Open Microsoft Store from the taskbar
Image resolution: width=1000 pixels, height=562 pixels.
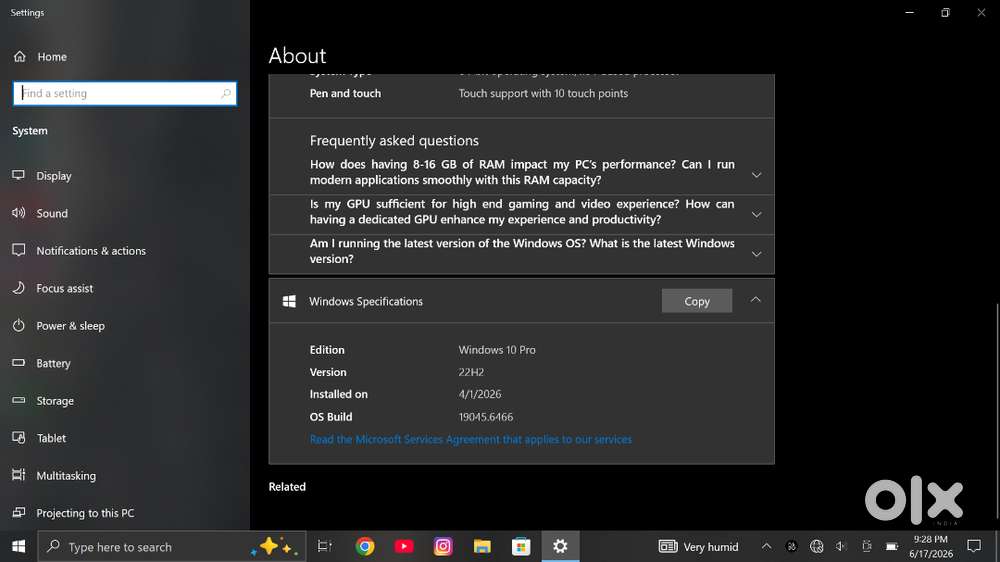tap(521, 547)
